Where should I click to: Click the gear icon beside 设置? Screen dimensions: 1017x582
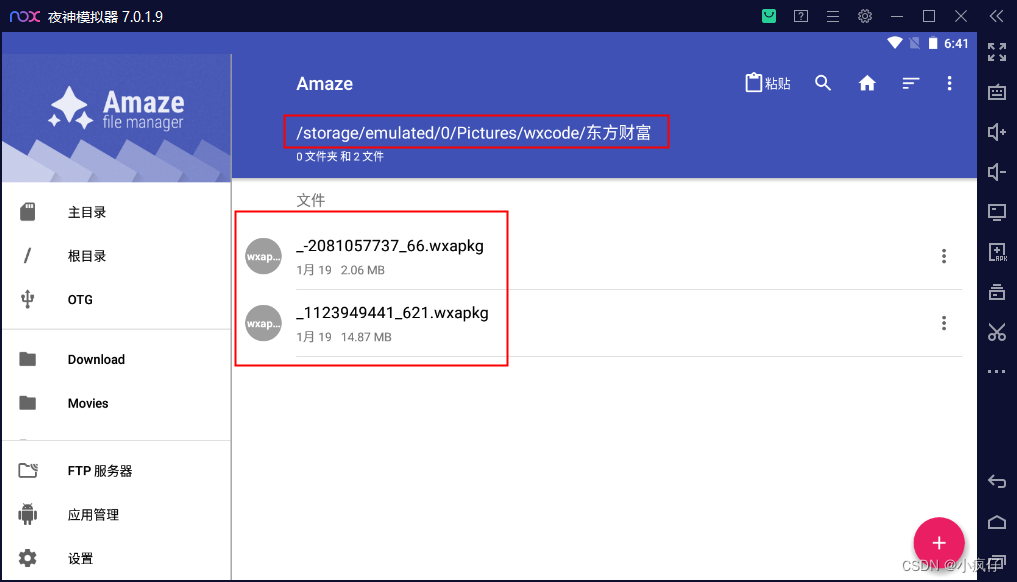[x=27, y=558]
